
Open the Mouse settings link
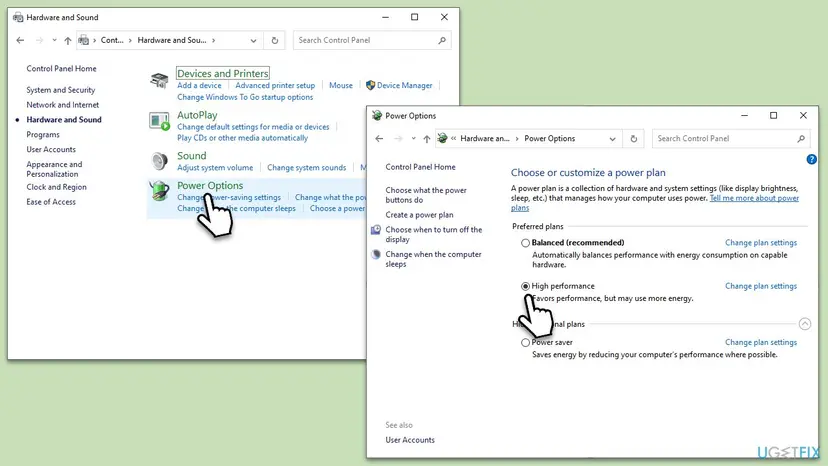tap(341, 85)
